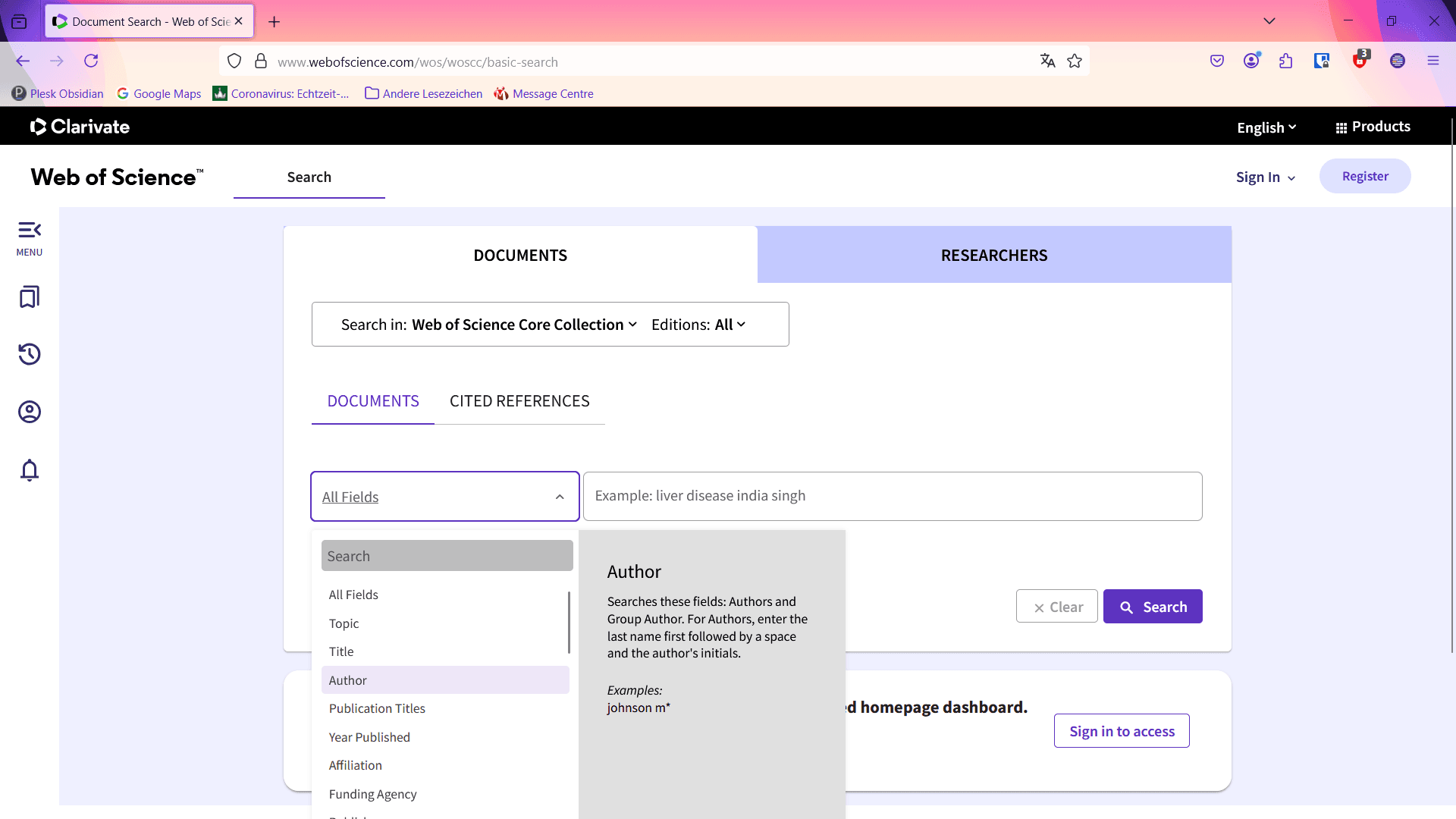
Task: Select Year Published field option
Action: (445, 737)
